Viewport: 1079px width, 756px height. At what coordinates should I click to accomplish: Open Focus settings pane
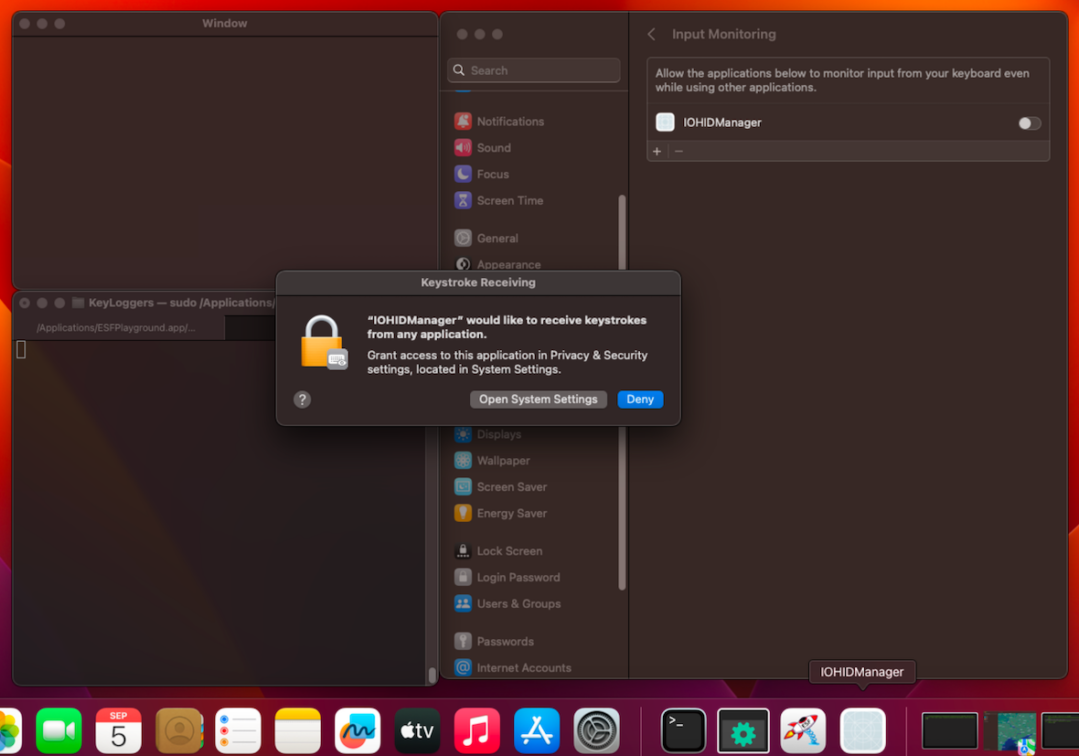(492, 174)
